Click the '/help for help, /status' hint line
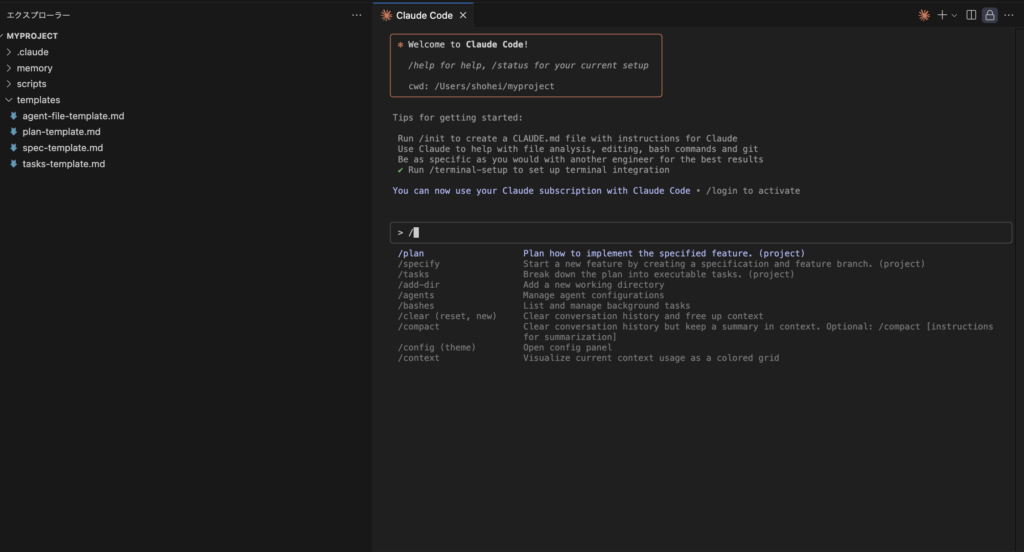This screenshot has height=552, width=1024. coord(528,65)
